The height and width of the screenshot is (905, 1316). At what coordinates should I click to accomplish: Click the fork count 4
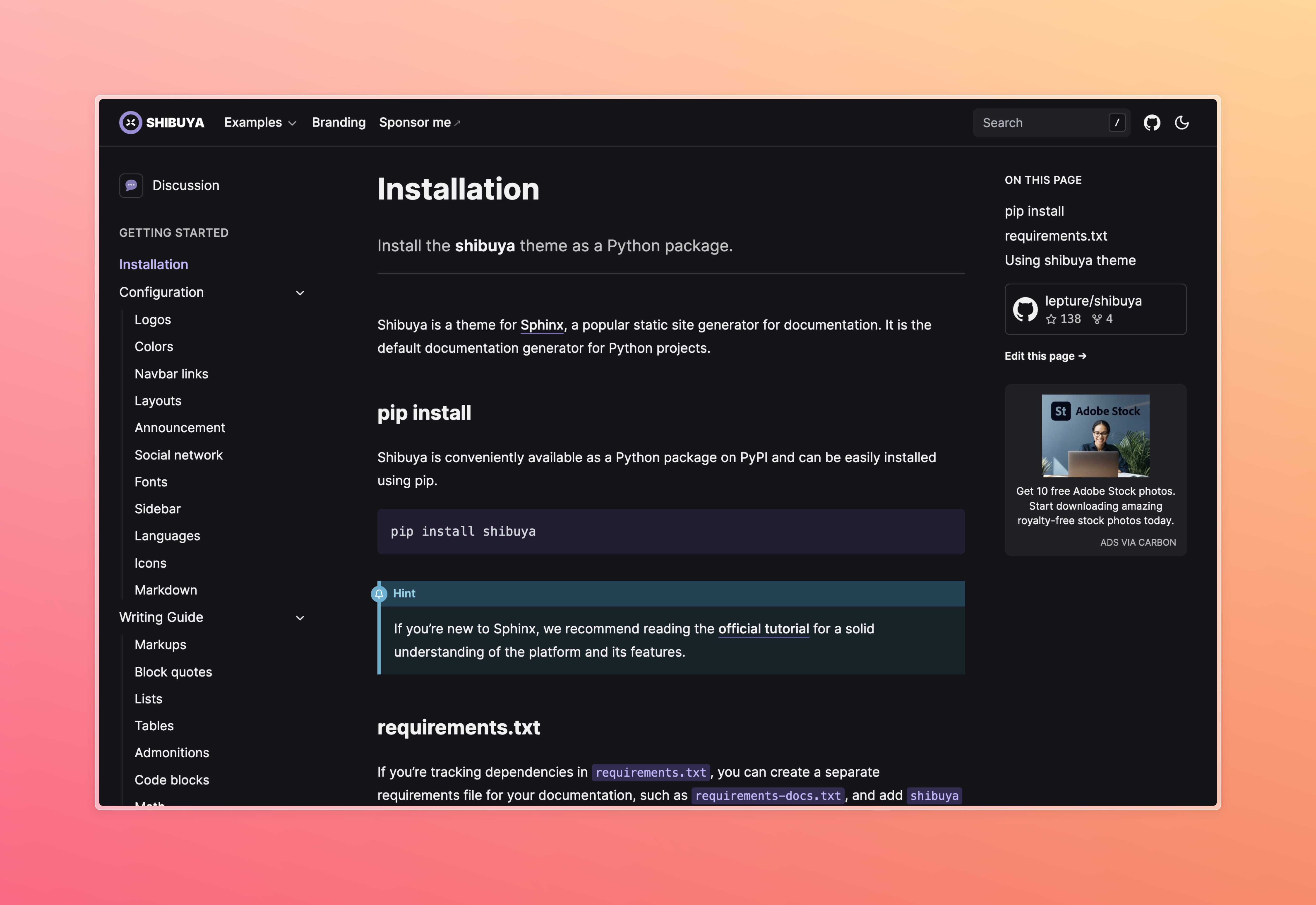click(x=1102, y=319)
